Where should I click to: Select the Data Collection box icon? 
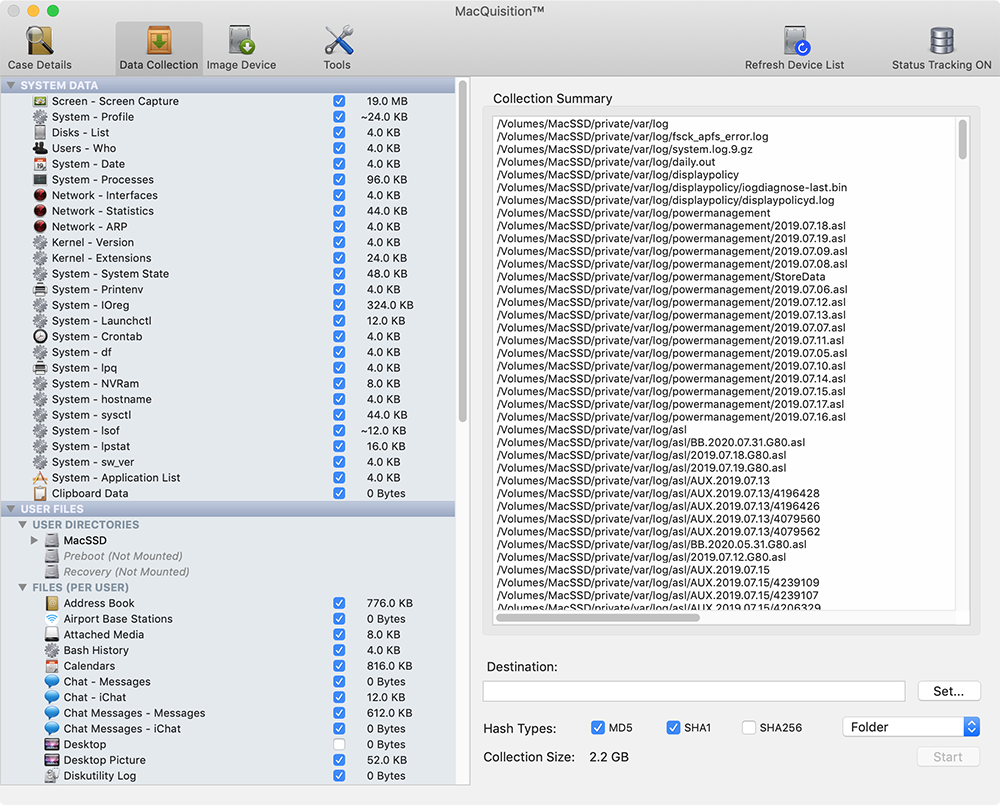159,41
